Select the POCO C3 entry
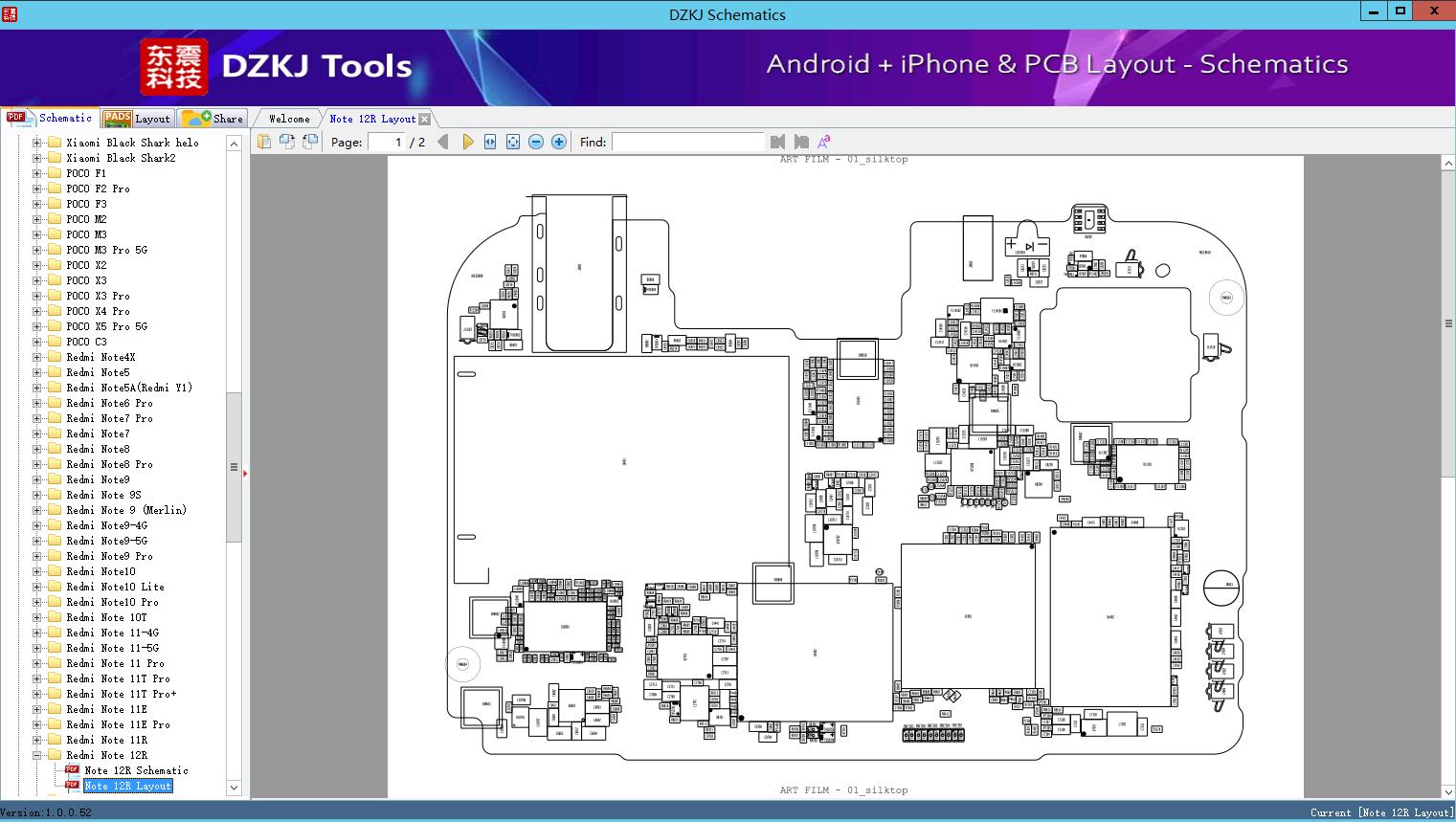Image resolution: width=1456 pixels, height=822 pixels. pos(86,342)
